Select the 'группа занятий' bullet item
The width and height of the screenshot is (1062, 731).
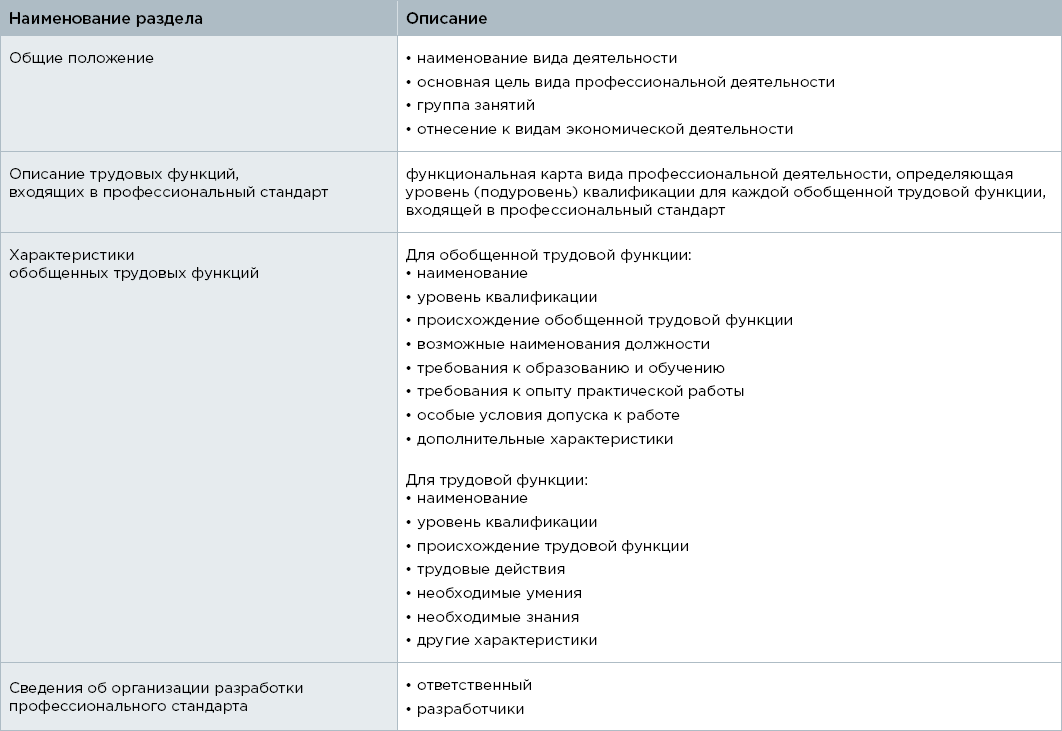point(471,105)
